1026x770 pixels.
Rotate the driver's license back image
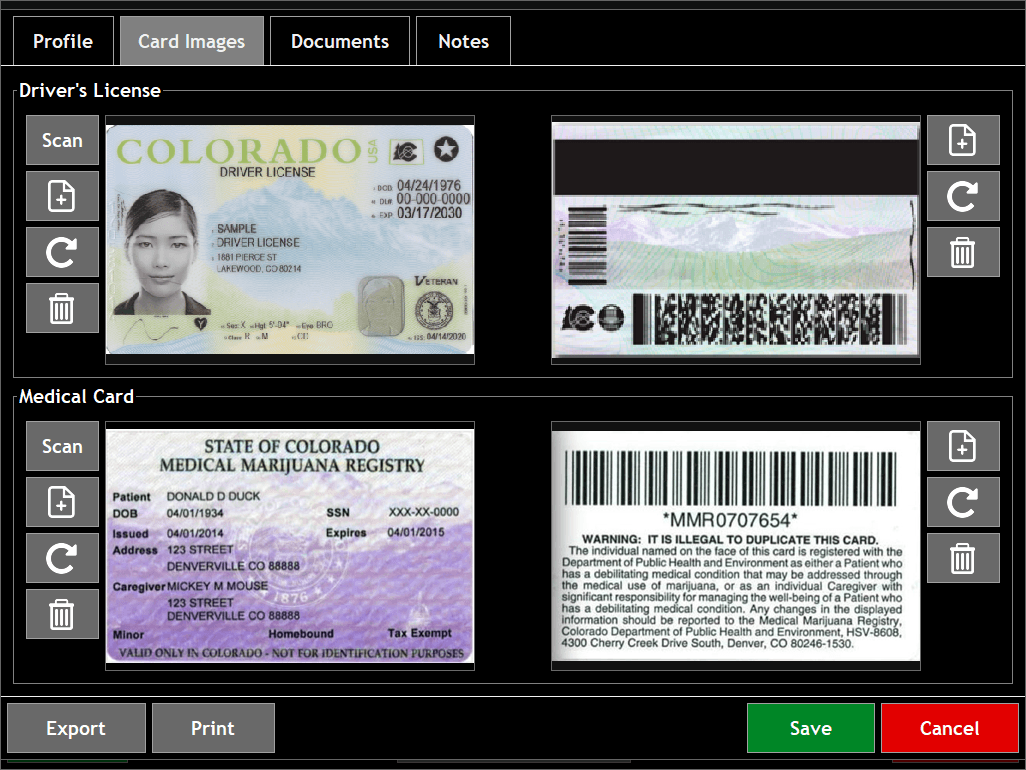pyautogui.click(x=963, y=196)
